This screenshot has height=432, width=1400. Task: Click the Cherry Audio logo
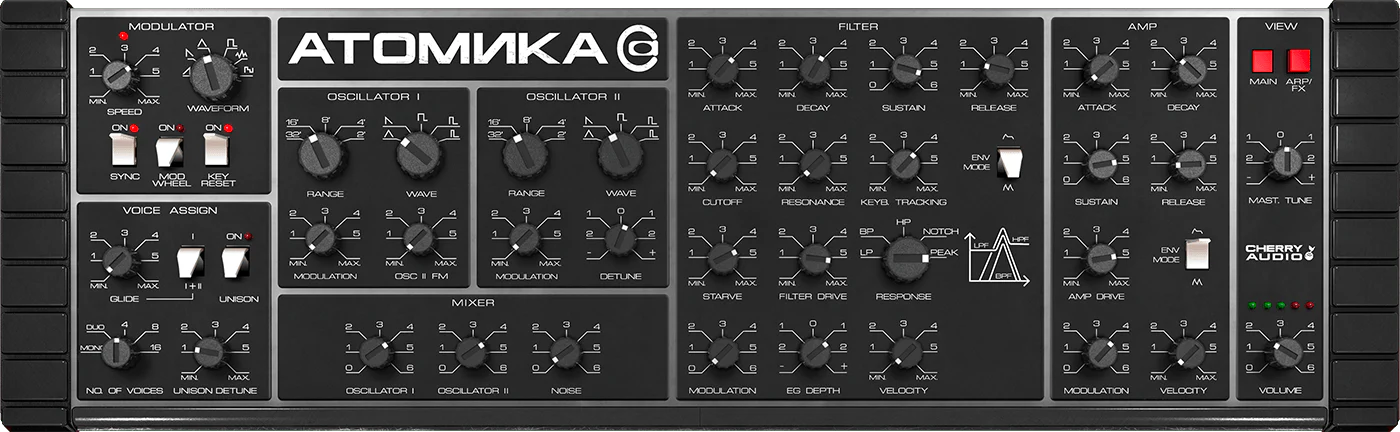pyautogui.click(x=1282, y=253)
